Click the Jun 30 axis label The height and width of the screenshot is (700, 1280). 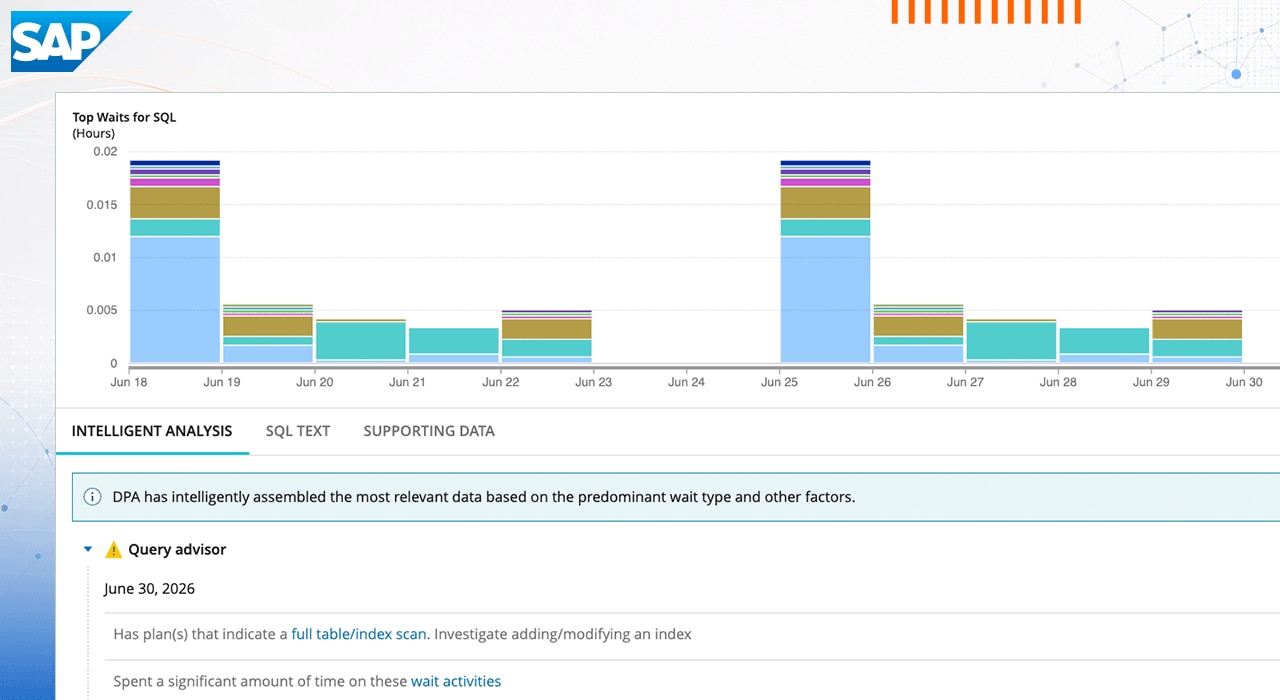point(1244,382)
